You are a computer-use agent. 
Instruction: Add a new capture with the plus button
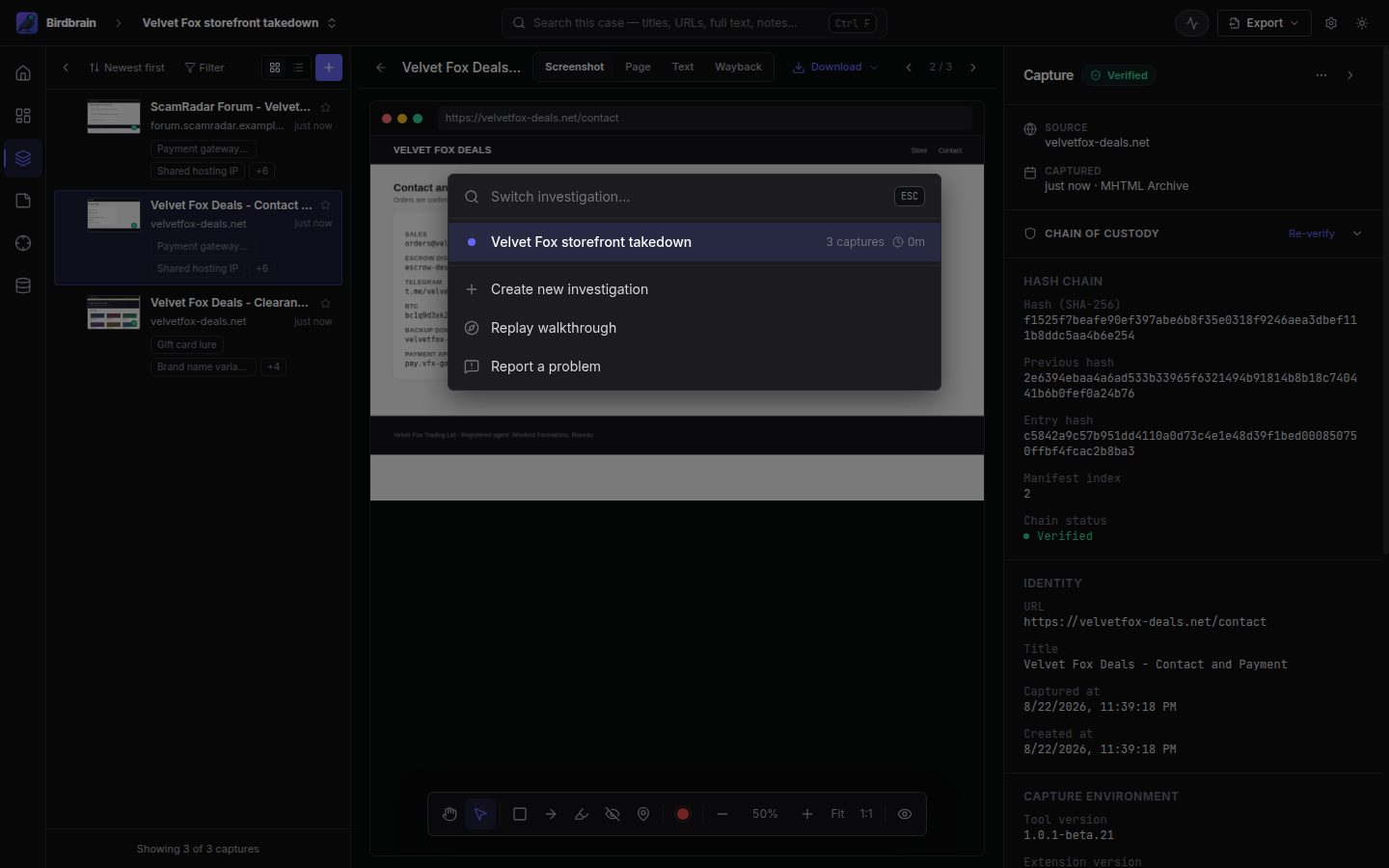click(x=329, y=68)
